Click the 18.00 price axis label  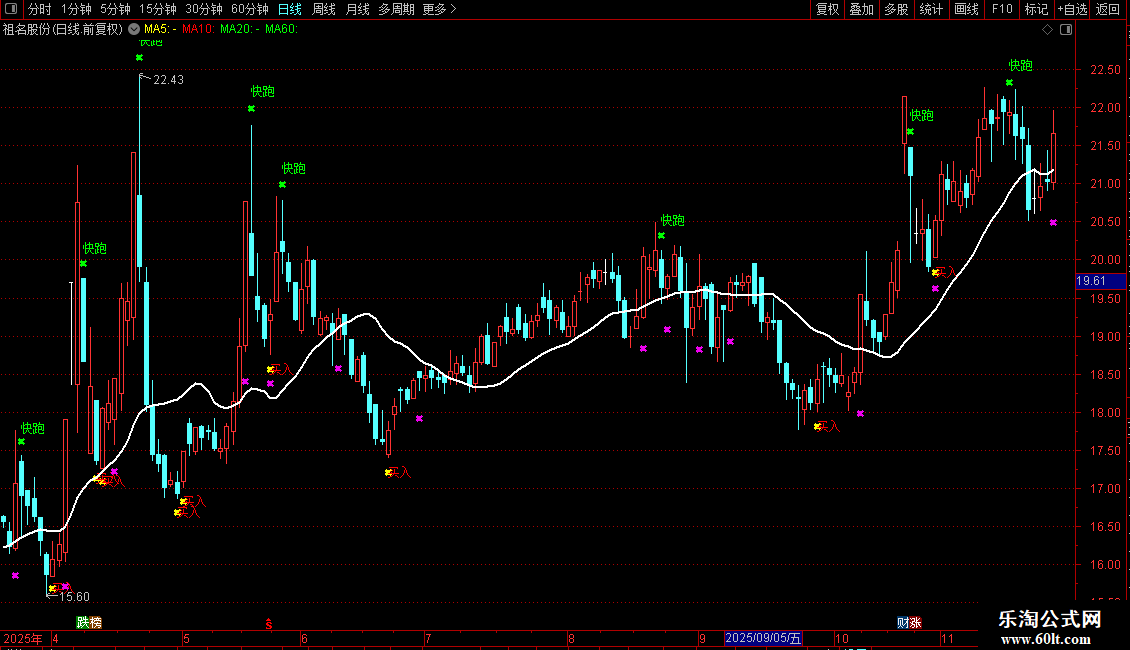point(1105,413)
